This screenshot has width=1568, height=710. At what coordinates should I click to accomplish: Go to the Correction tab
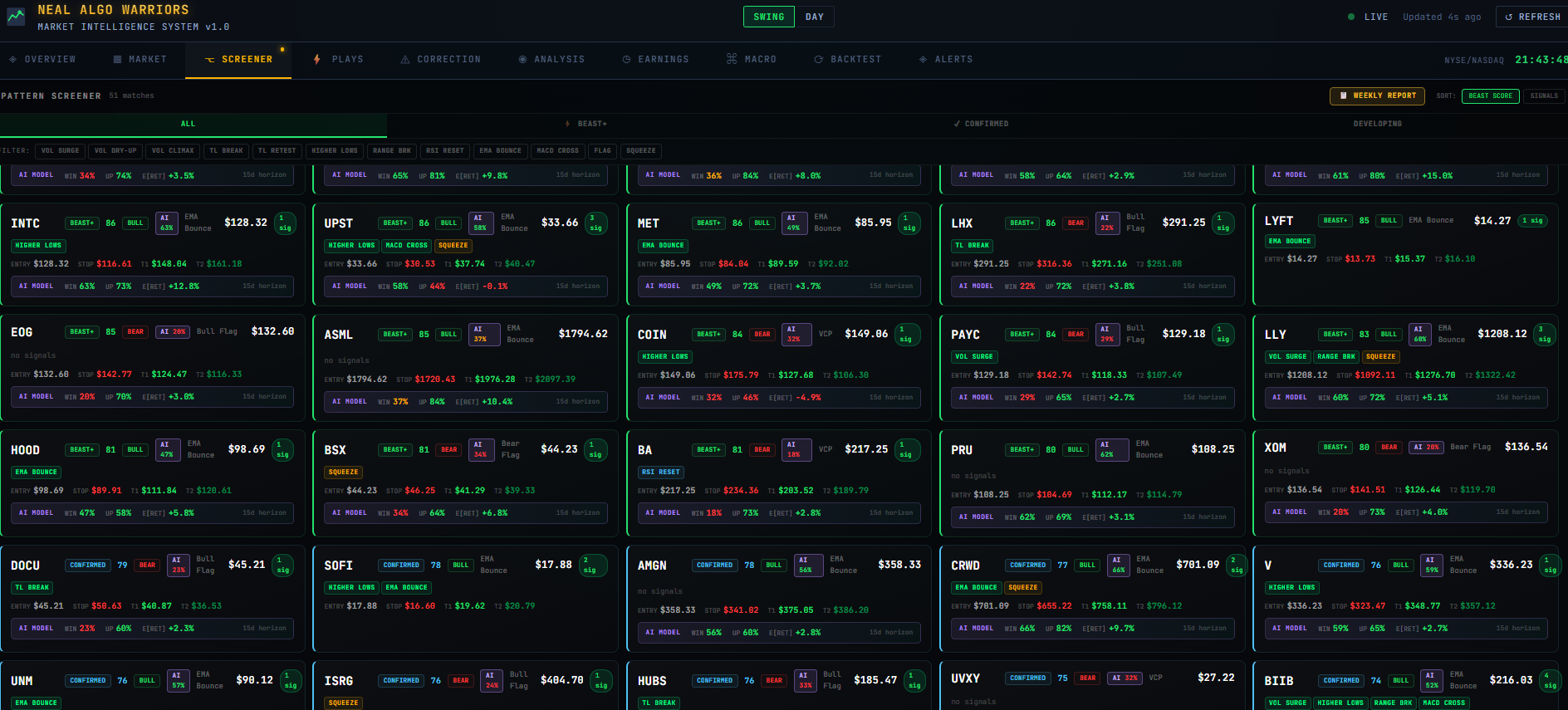[440, 60]
